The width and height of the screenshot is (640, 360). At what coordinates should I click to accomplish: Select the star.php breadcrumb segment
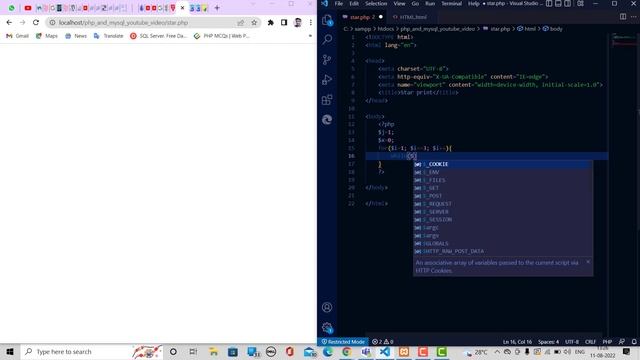point(497,29)
